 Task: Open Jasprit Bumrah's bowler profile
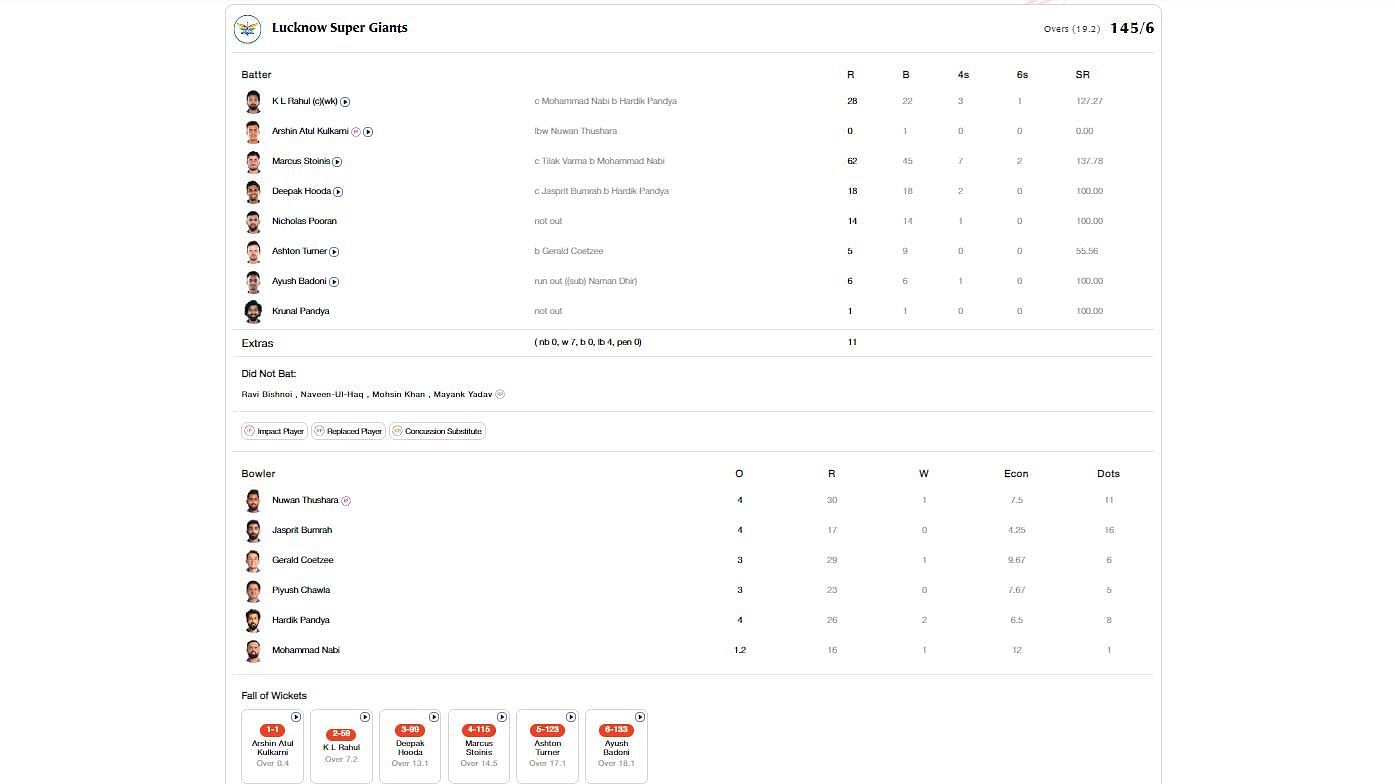[301, 530]
